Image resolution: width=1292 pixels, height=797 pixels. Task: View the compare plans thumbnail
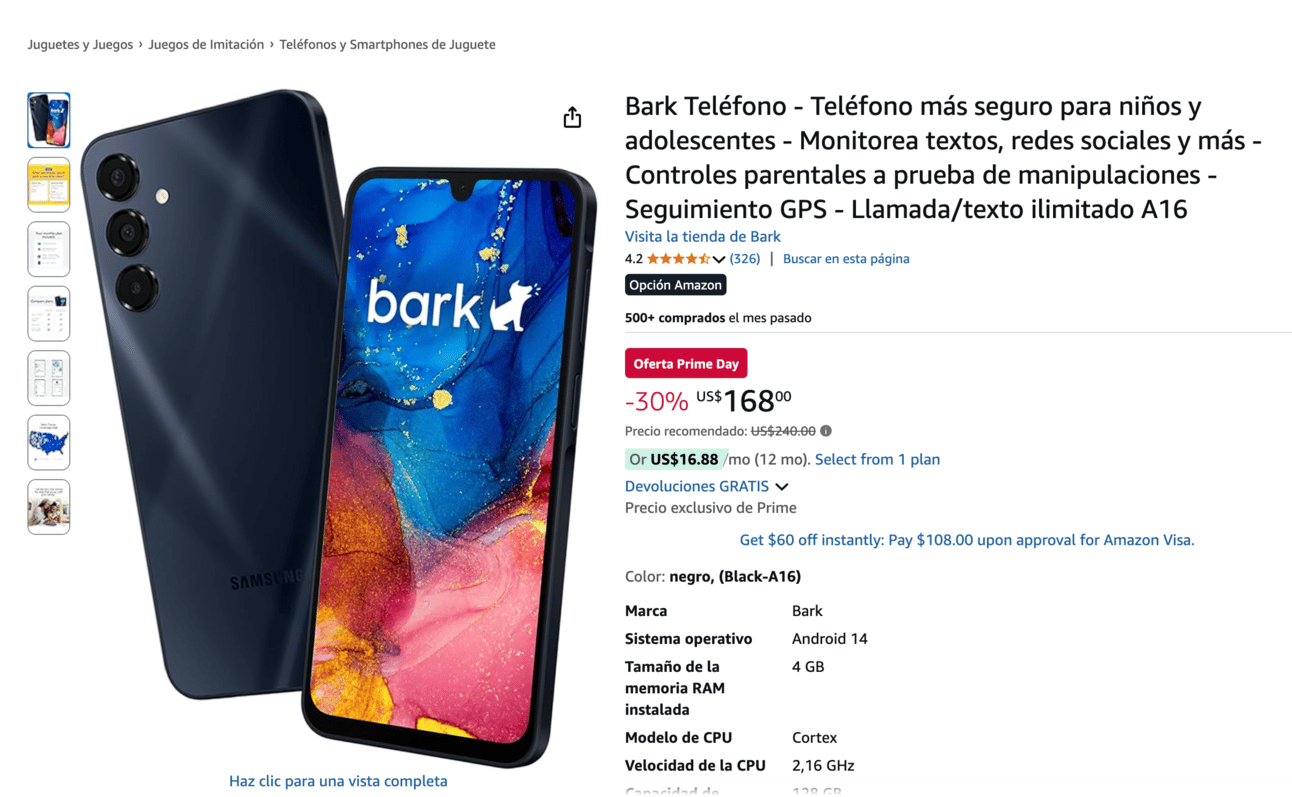click(x=49, y=314)
